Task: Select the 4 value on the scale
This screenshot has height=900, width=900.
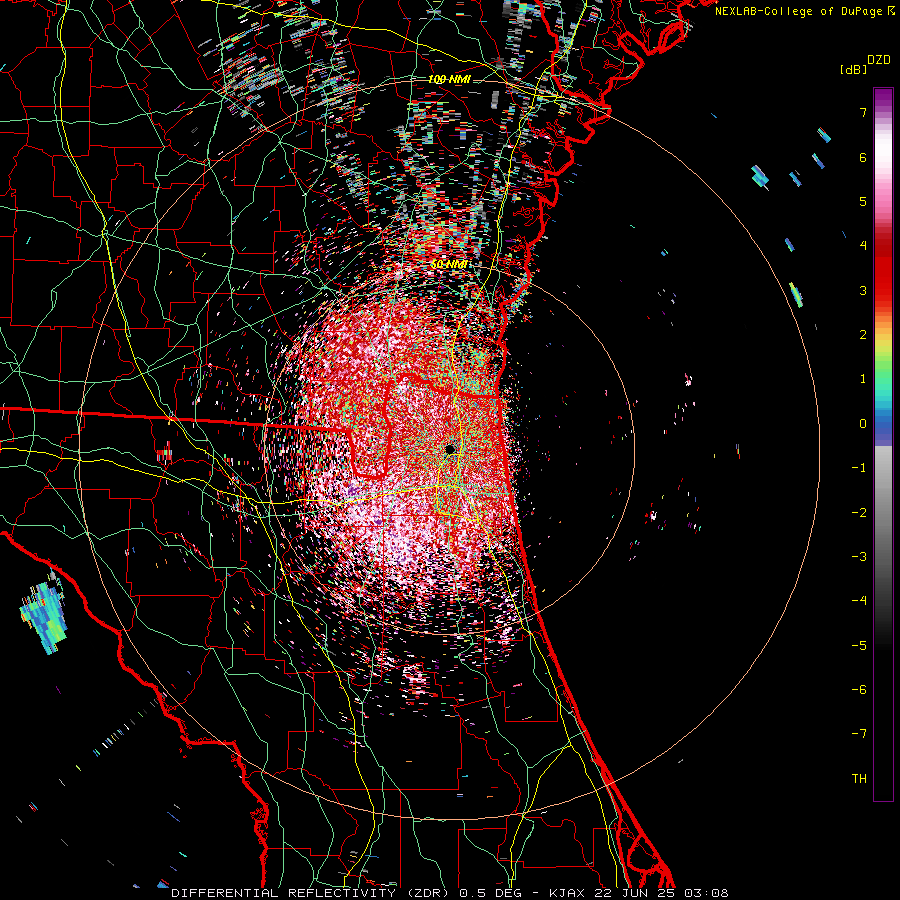Action: [x=863, y=245]
